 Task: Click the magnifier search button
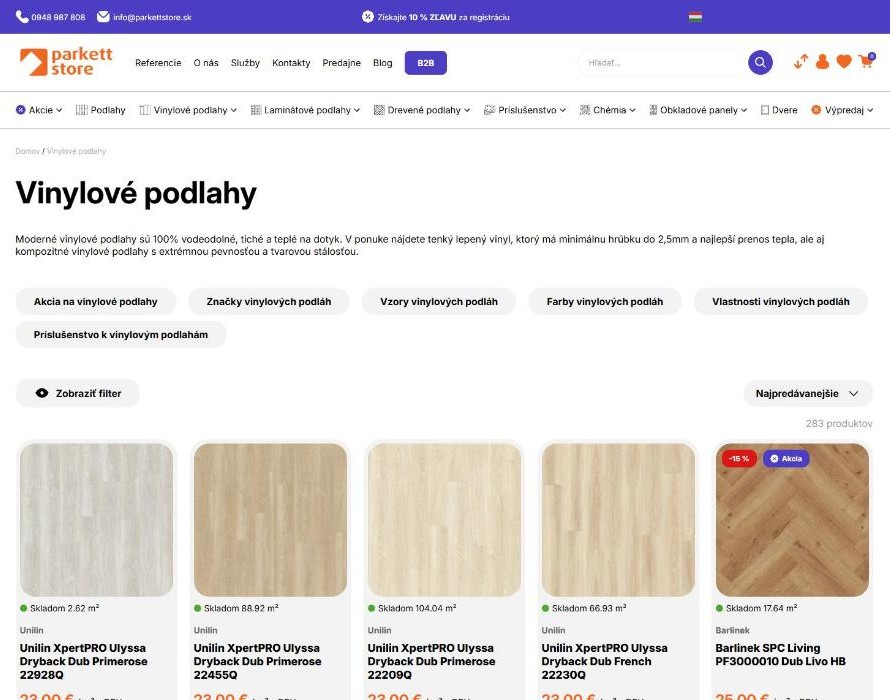760,62
